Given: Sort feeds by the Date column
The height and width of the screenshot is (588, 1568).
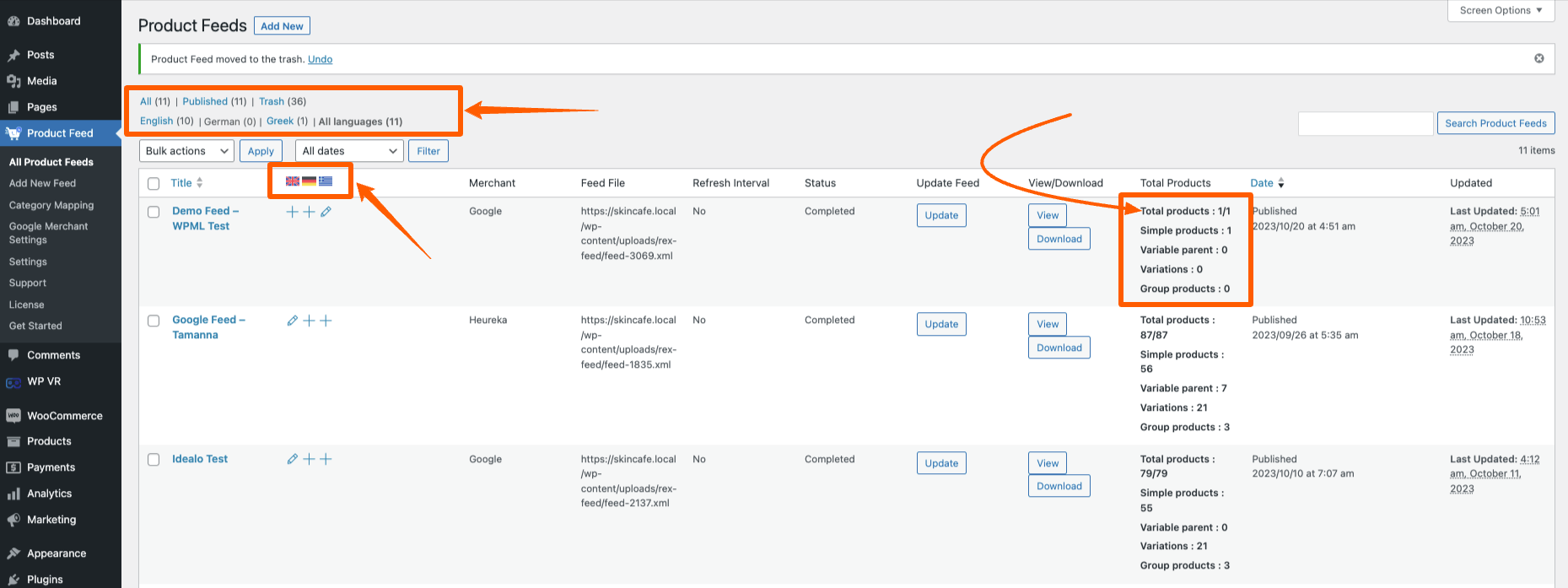Looking at the screenshot, I should (x=1267, y=183).
